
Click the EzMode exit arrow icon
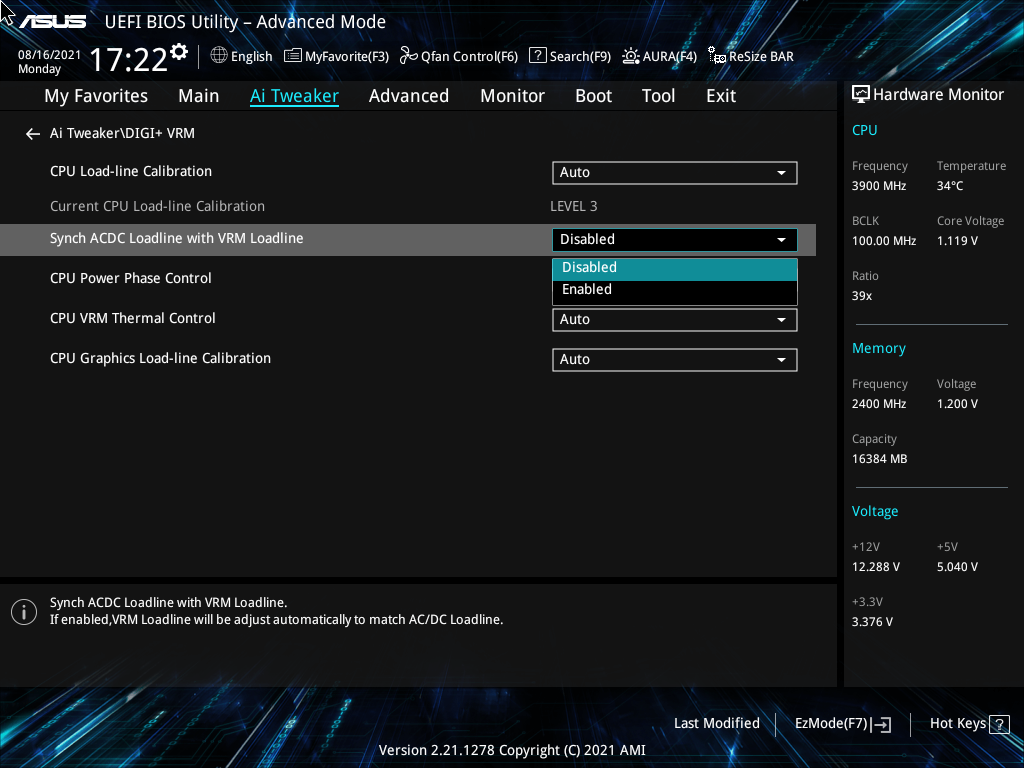(882, 724)
